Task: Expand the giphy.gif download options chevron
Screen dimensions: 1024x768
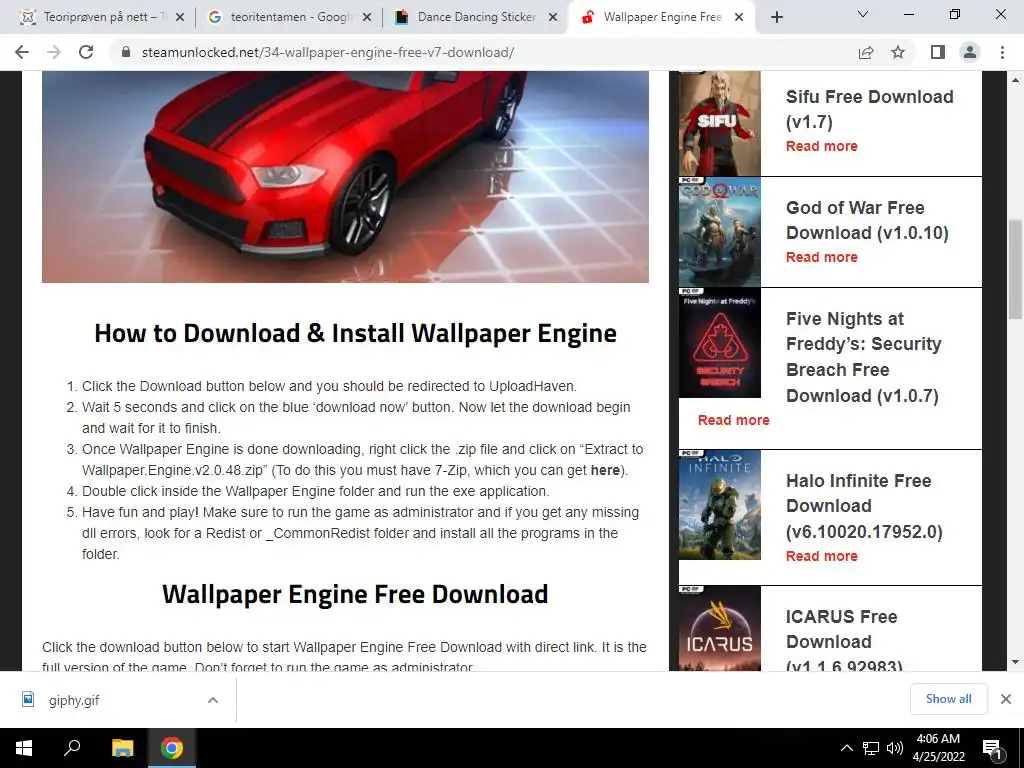Action: (x=212, y=700)
